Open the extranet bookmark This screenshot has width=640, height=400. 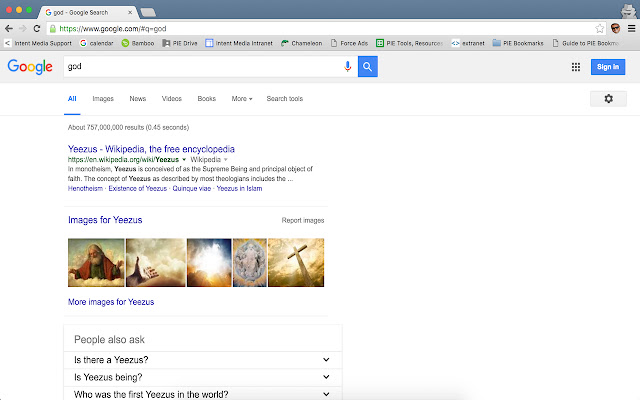[x=468, y=43]
